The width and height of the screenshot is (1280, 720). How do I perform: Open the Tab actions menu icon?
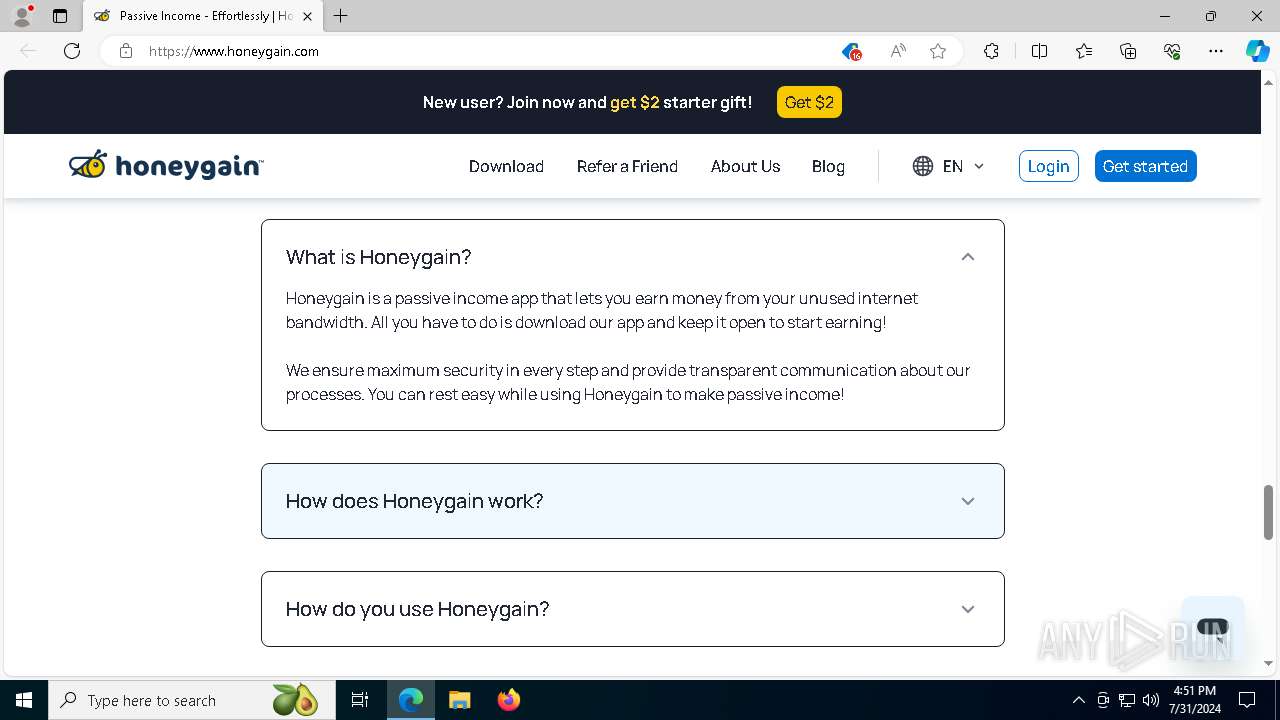pyautogui.click(x=60, y=16)
